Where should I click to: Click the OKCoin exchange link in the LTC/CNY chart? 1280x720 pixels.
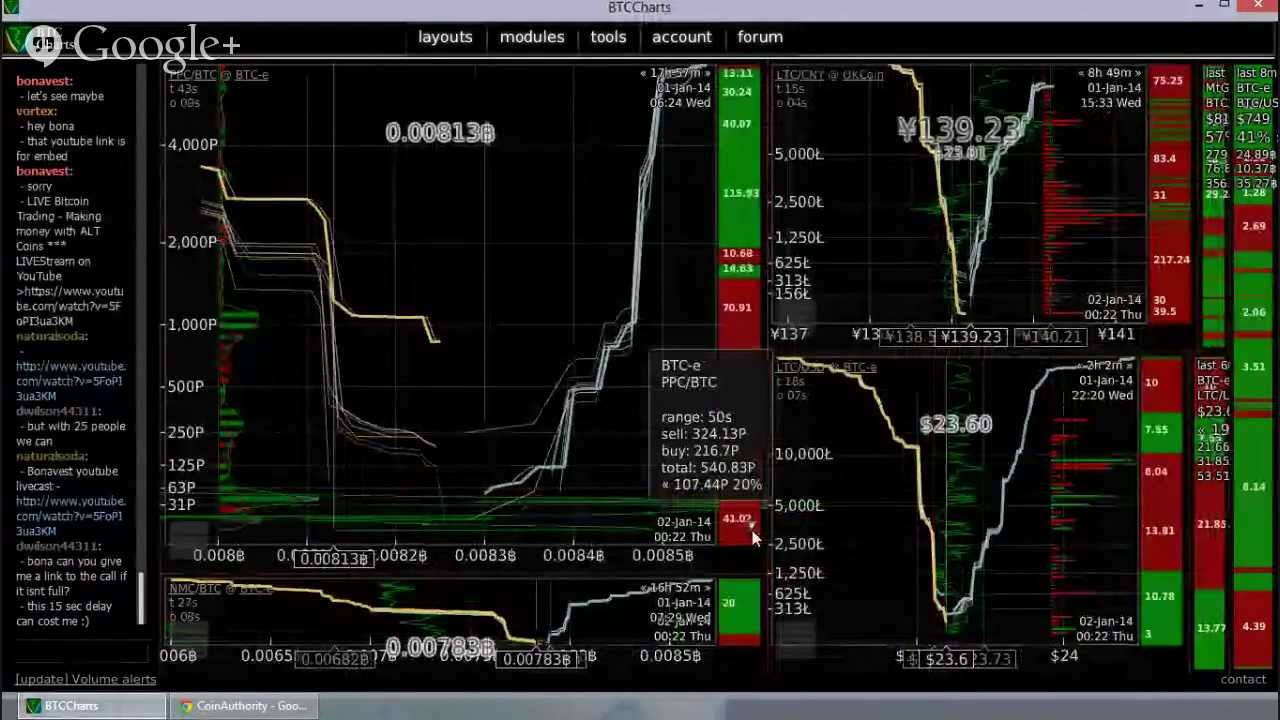pyautogui.click(x=863, y=75)
